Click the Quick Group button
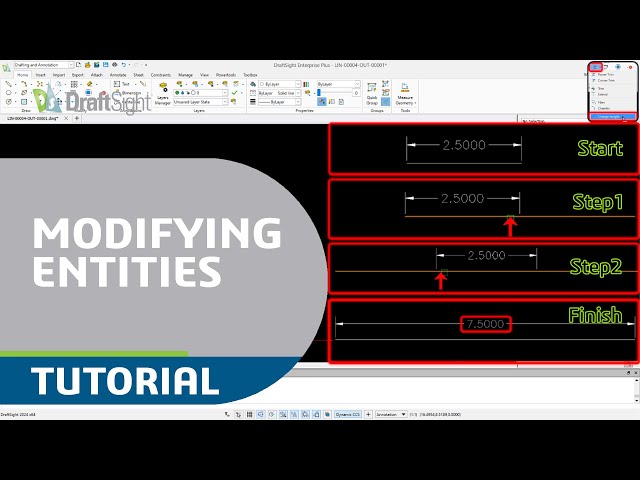The height and width of the screenshot is (480, 640). pyautogui.click(x=372, y=94)
